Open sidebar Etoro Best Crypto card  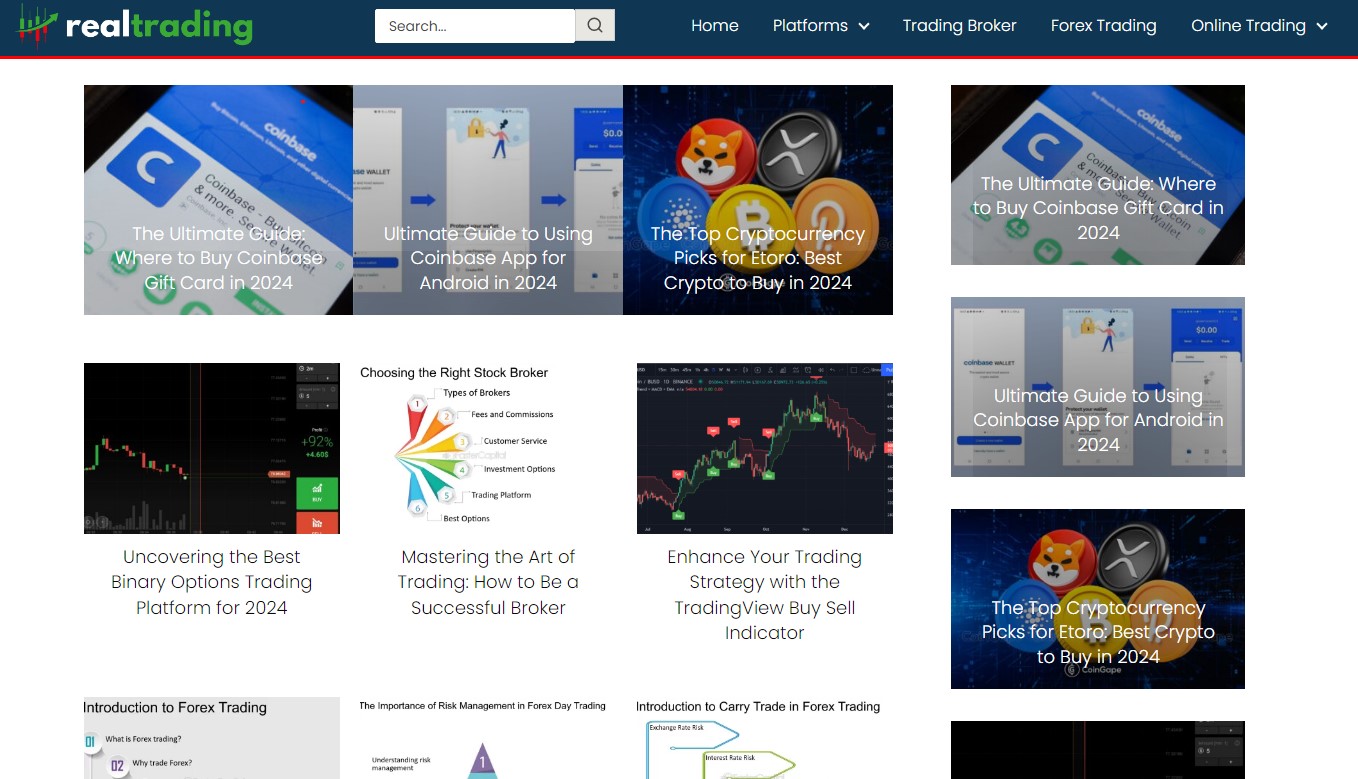click(x=1098, y=599)
